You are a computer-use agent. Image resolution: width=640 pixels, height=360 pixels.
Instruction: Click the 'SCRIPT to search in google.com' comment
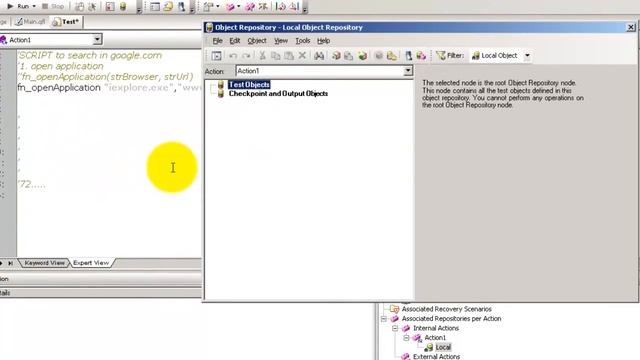coord(90,55)
